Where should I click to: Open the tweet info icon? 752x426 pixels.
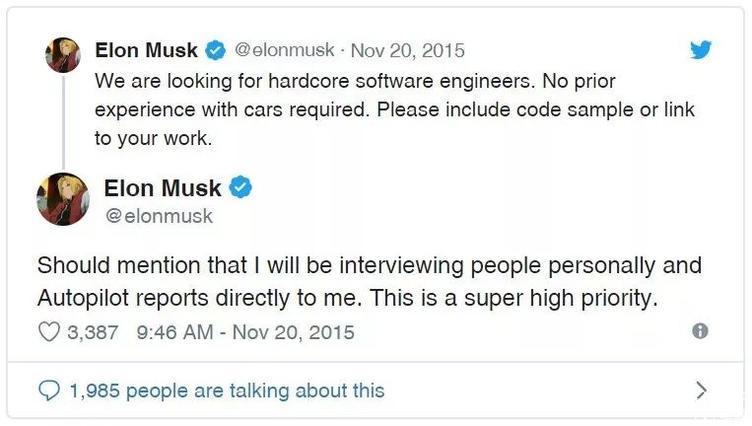[x=700, y=331]
